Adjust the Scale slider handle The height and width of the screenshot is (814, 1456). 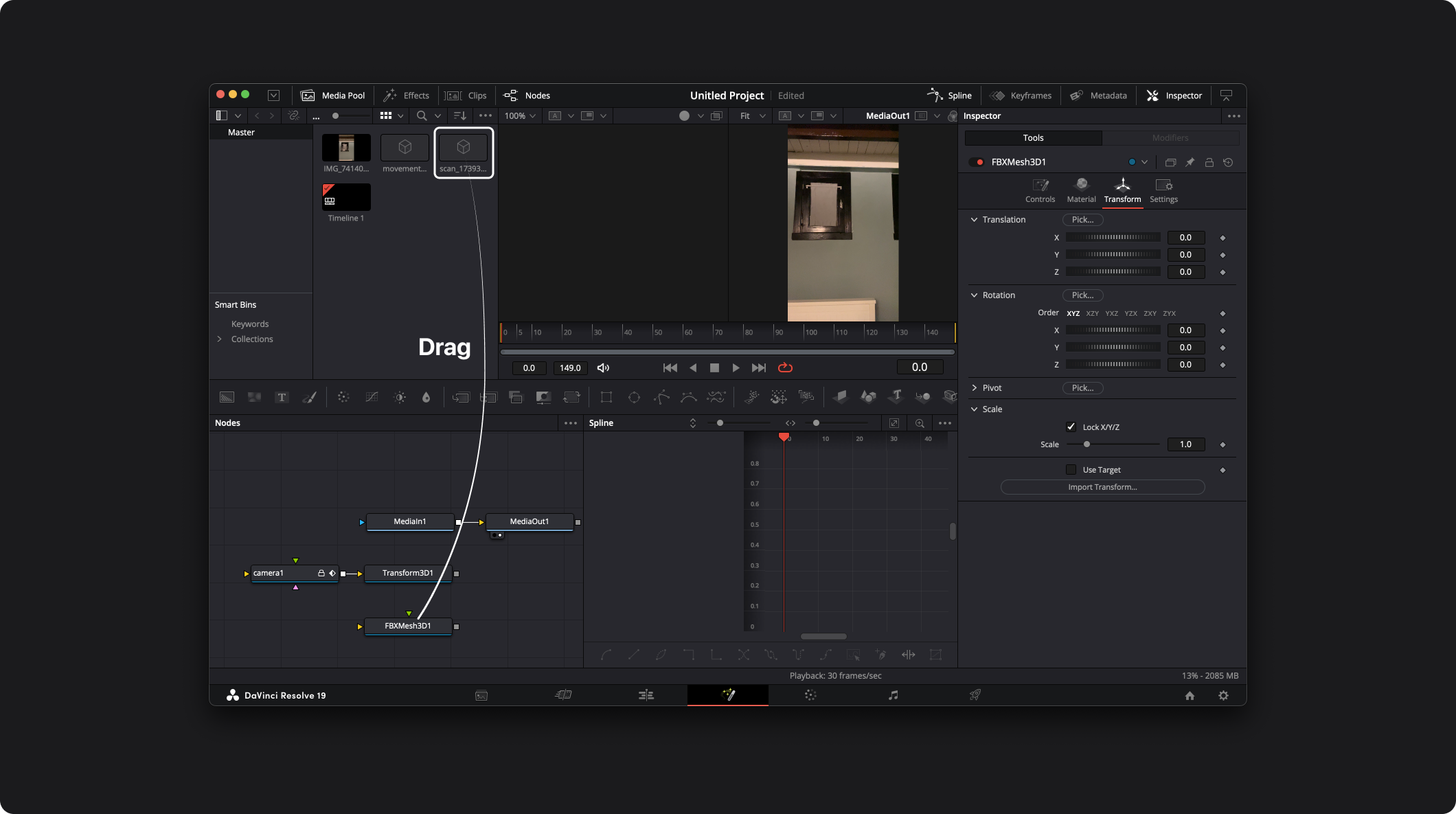1087,444
